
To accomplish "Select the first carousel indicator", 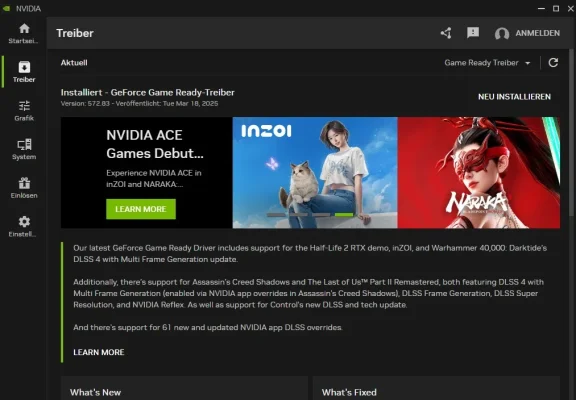I will coord(276,215).
